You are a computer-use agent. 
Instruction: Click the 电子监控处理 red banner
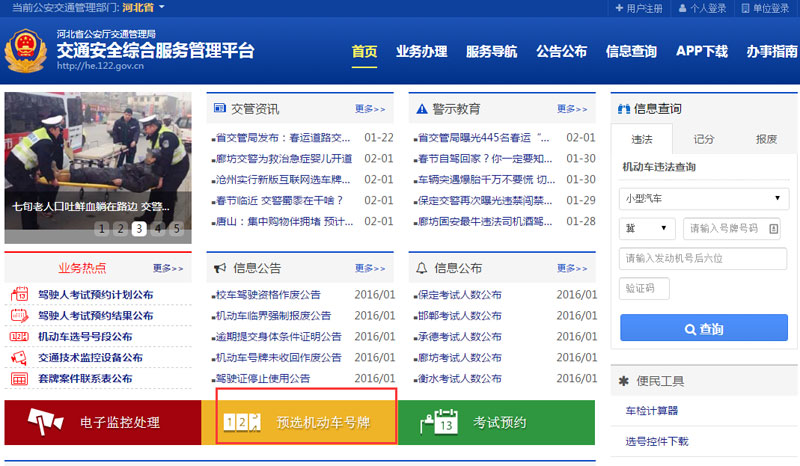[x=103, y=422]
